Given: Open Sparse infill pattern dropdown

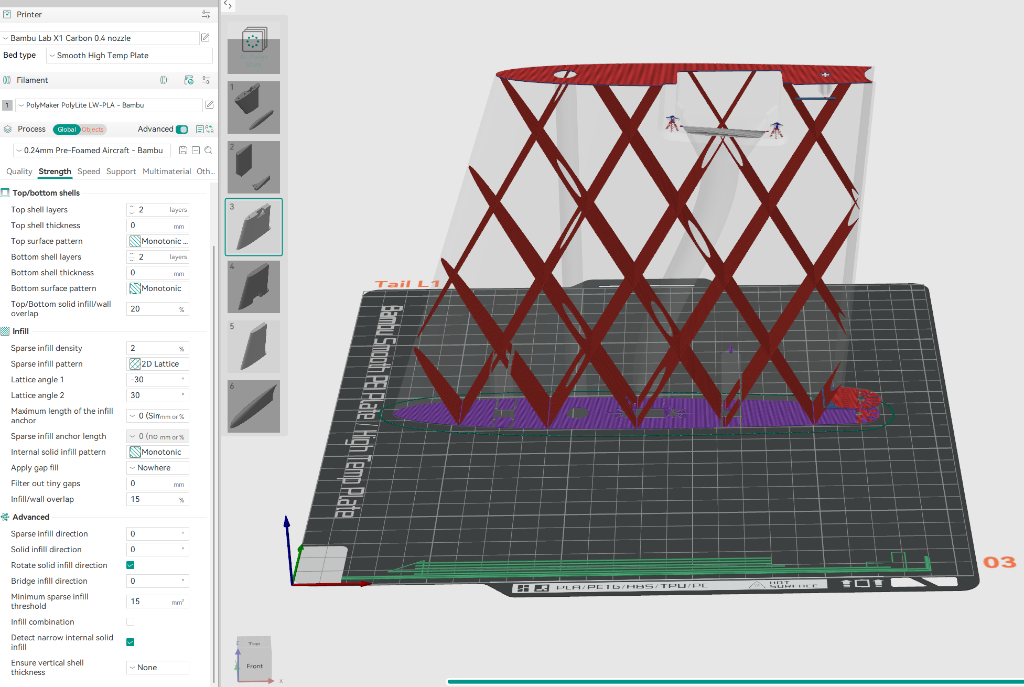Looking at the screenshot, I should [x=158, y=364].
